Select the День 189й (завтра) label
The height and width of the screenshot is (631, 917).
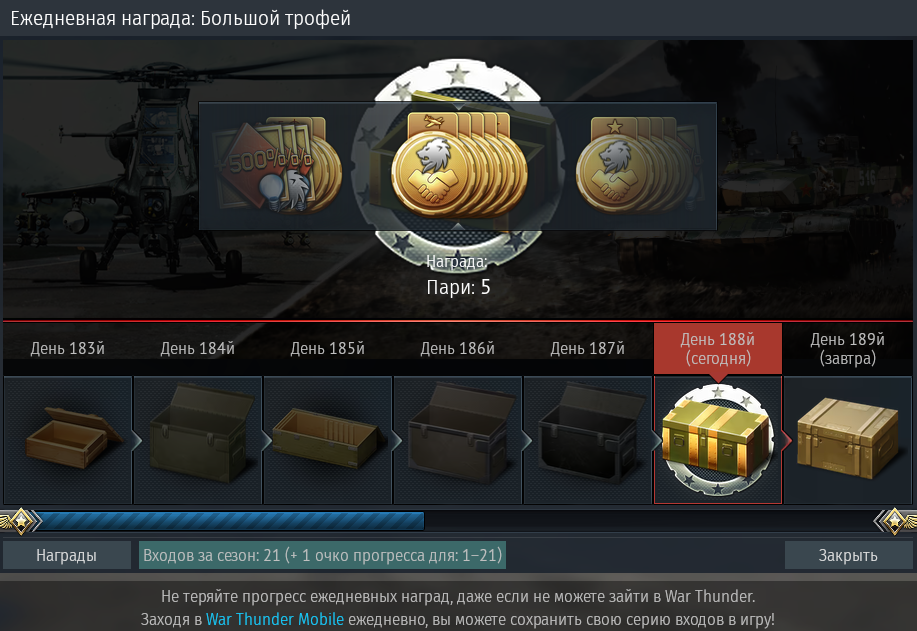point(847,349)
